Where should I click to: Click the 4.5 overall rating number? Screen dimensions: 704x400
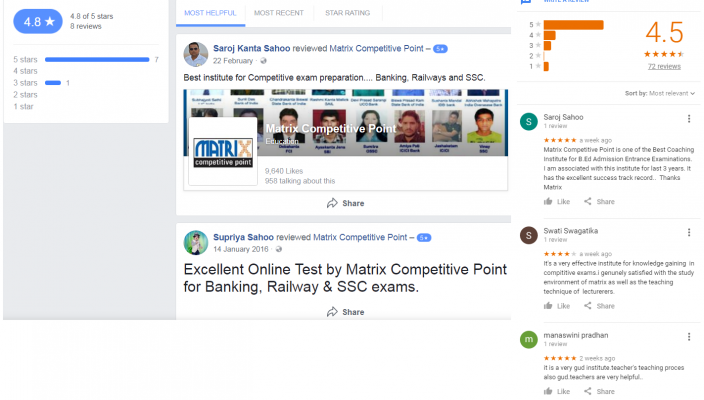pyautogui.click(x=664, y=32)
